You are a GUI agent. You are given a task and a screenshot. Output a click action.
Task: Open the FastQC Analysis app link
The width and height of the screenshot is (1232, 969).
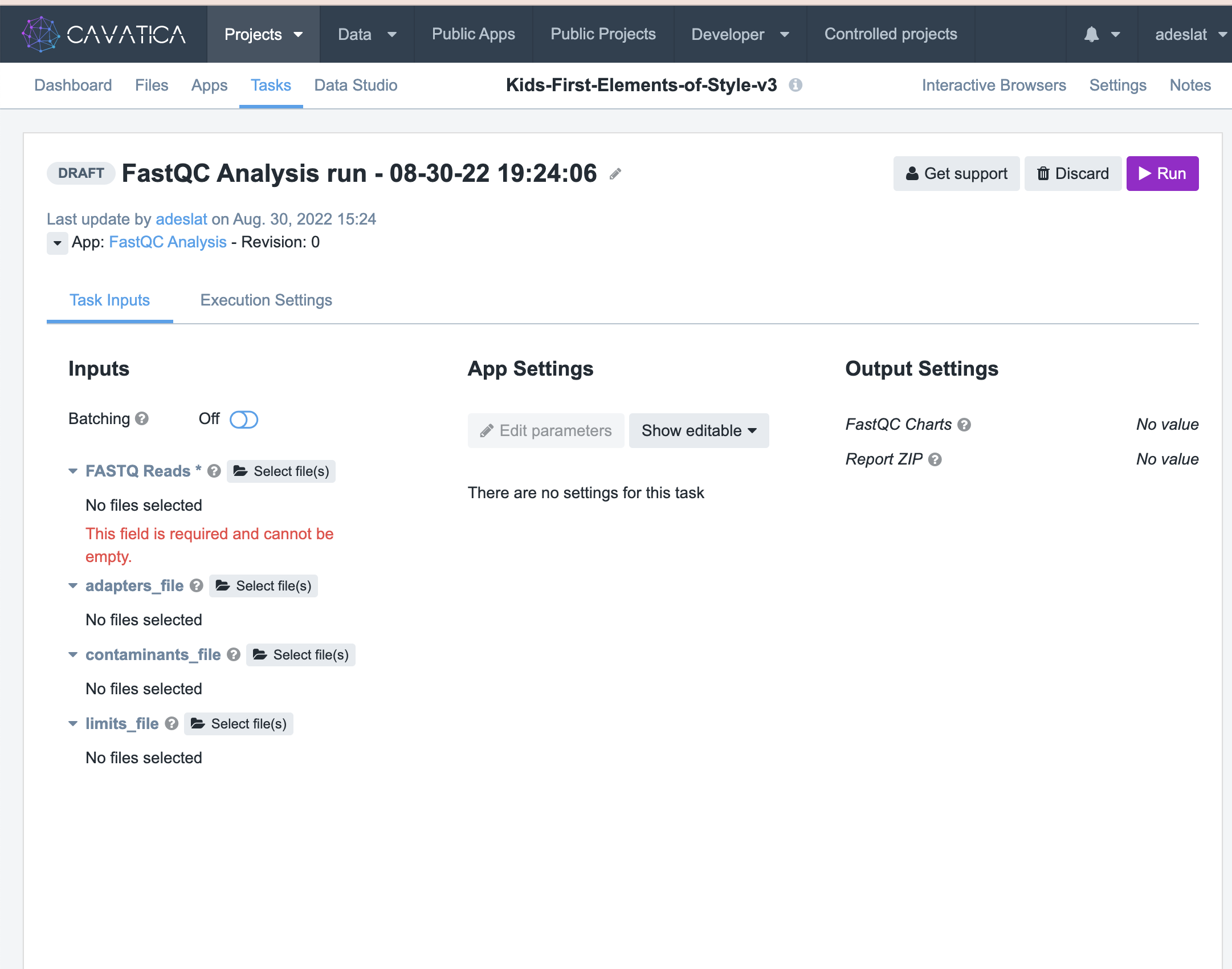click(x=168, y=242)
